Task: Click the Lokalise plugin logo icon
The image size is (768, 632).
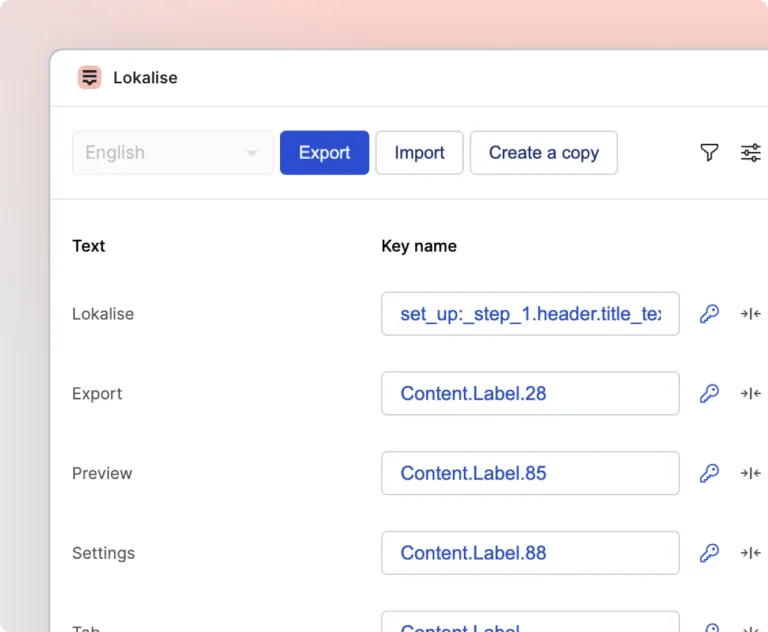Action: [x=89, y=77]
